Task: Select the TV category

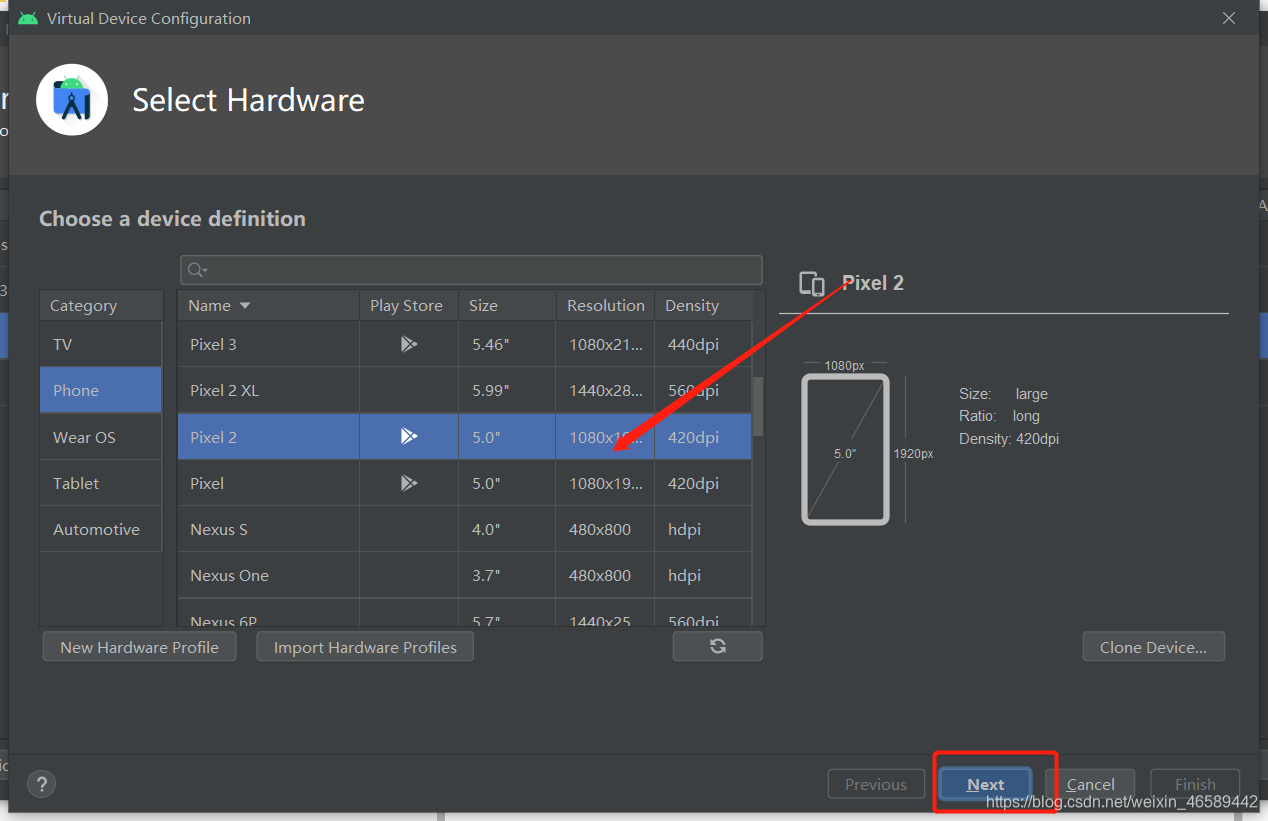Action: click(101, 344)
